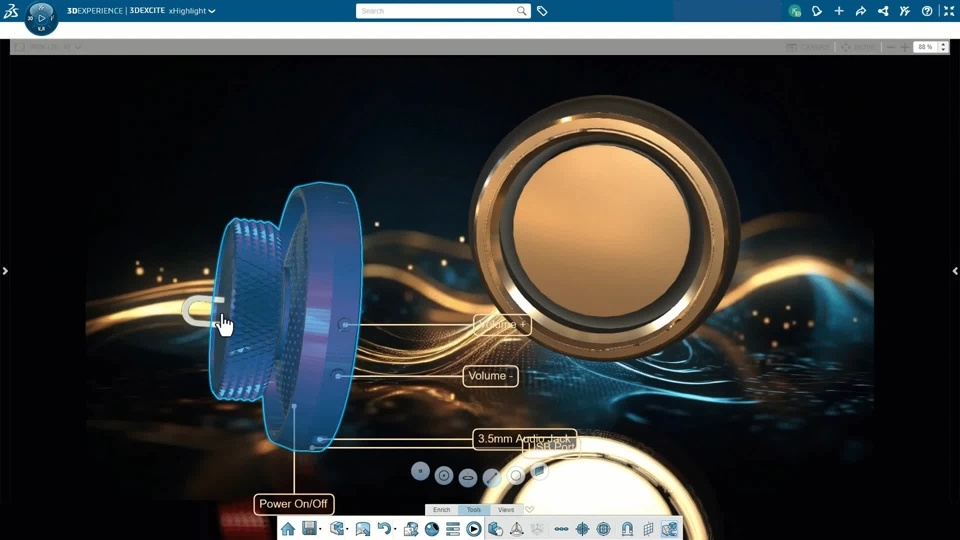Click the chain link icon
The width and height of the screenshot is (960, 540).
pos(561,529)
